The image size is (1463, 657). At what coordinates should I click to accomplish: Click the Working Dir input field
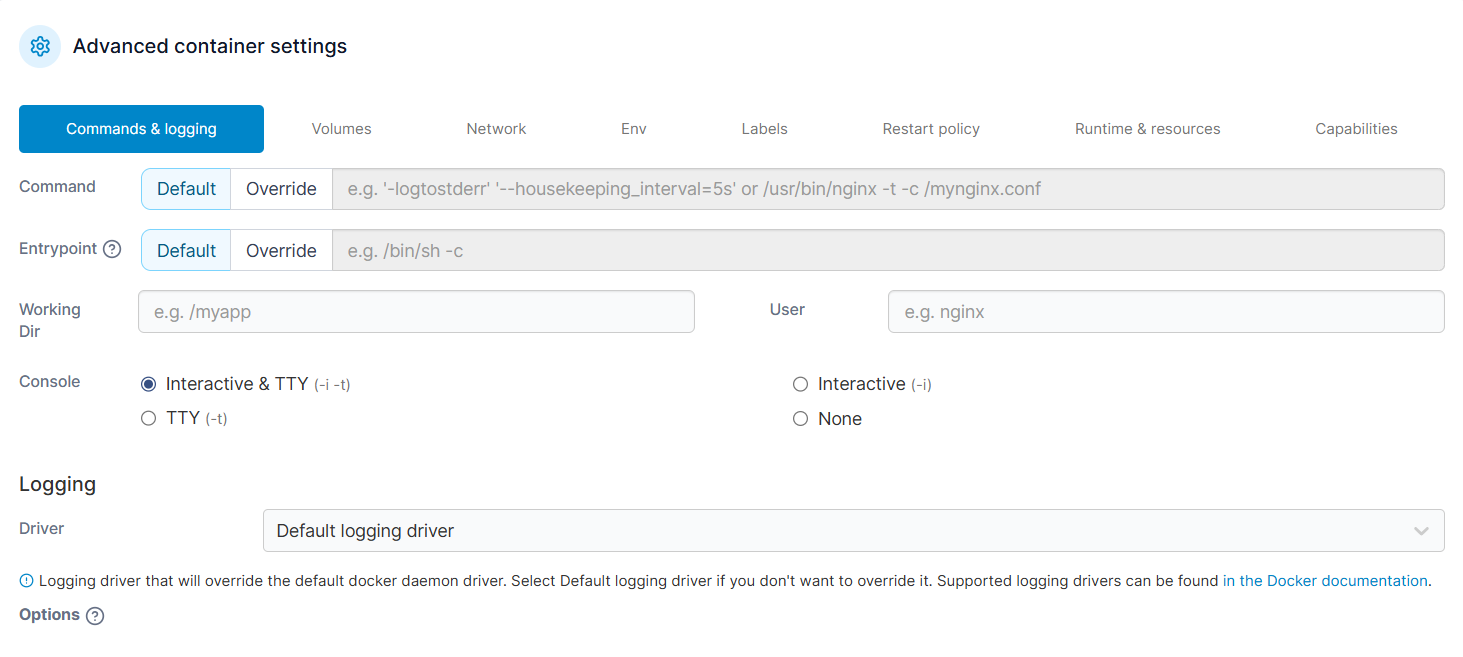pyautogui.click(x=416, y=312)
